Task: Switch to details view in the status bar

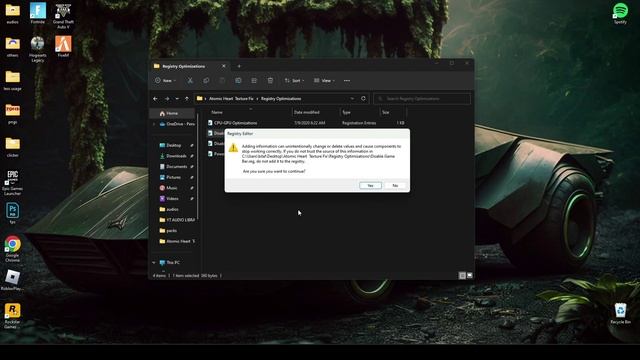Action: click(x=462, y=276)
